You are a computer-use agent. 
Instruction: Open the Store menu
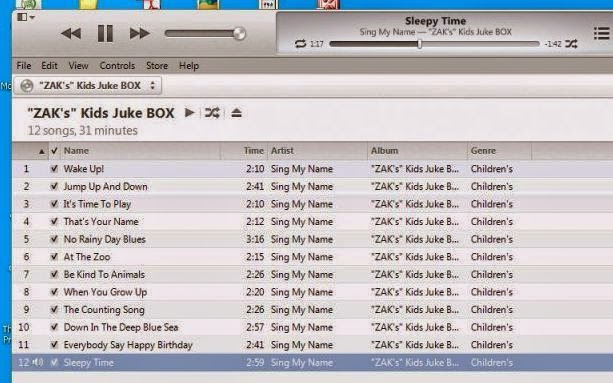point(157,66)
